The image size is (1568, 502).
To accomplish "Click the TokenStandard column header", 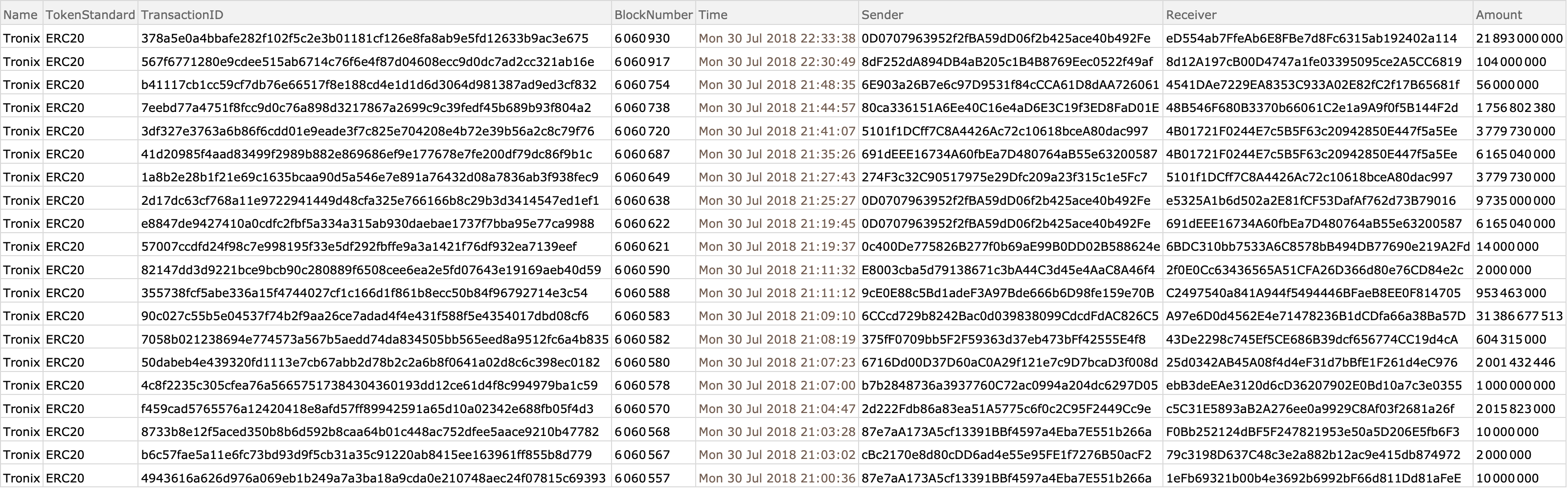I will (90, 15).
